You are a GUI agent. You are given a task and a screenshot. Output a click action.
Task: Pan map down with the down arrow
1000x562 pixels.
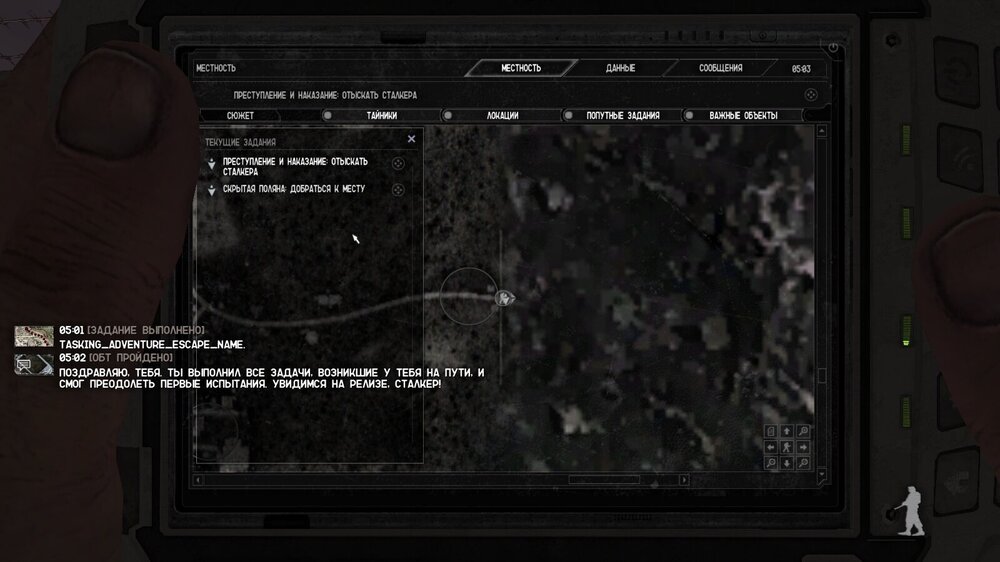coord(788,463)
